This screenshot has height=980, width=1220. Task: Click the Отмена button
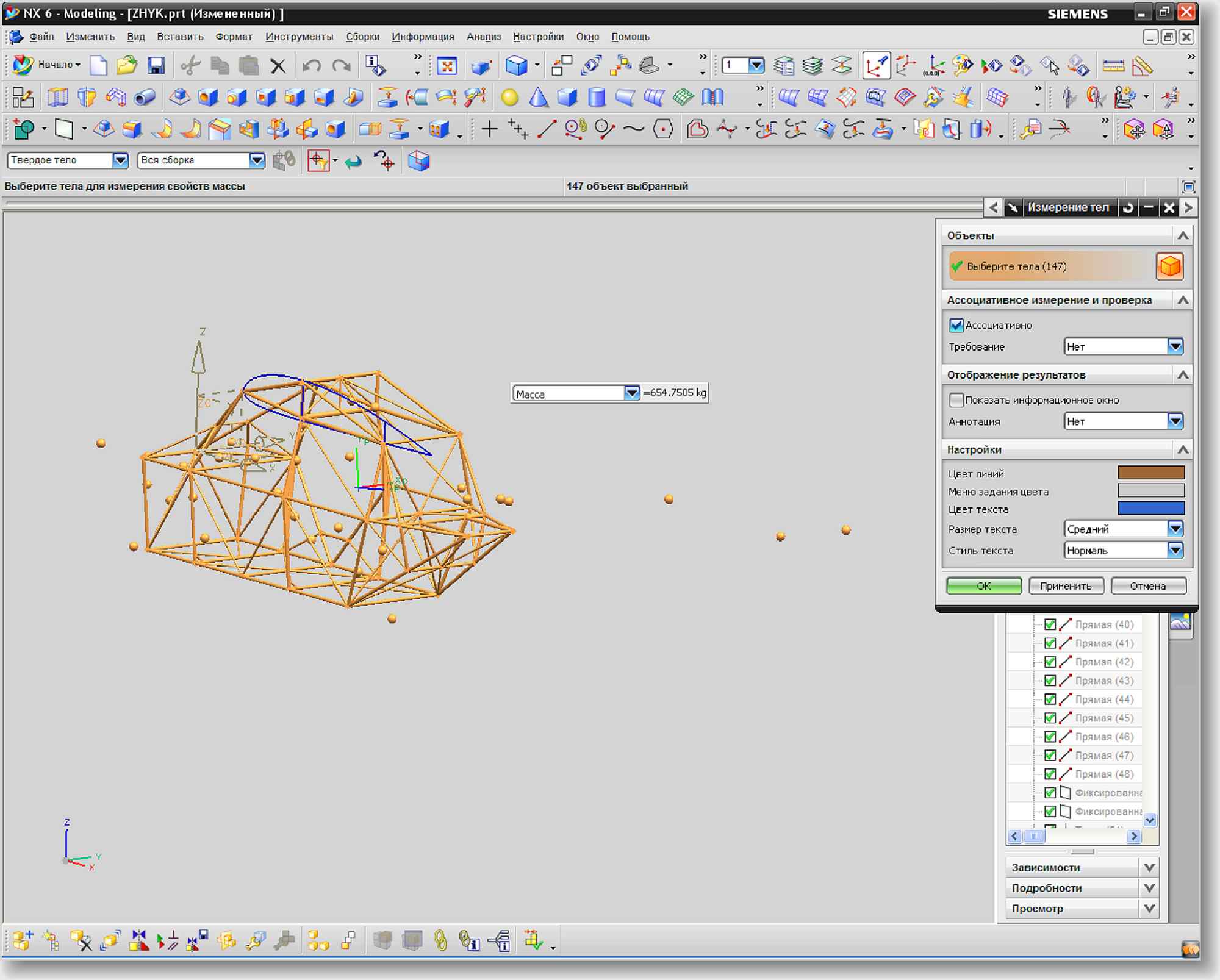pyautogui.click(x=1148, y=586)
